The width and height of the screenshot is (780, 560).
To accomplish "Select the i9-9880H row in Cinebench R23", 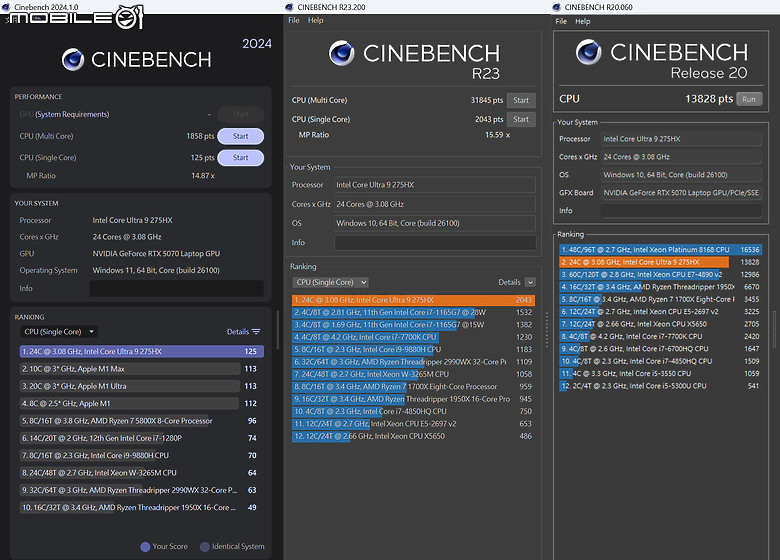I will 413,350.
